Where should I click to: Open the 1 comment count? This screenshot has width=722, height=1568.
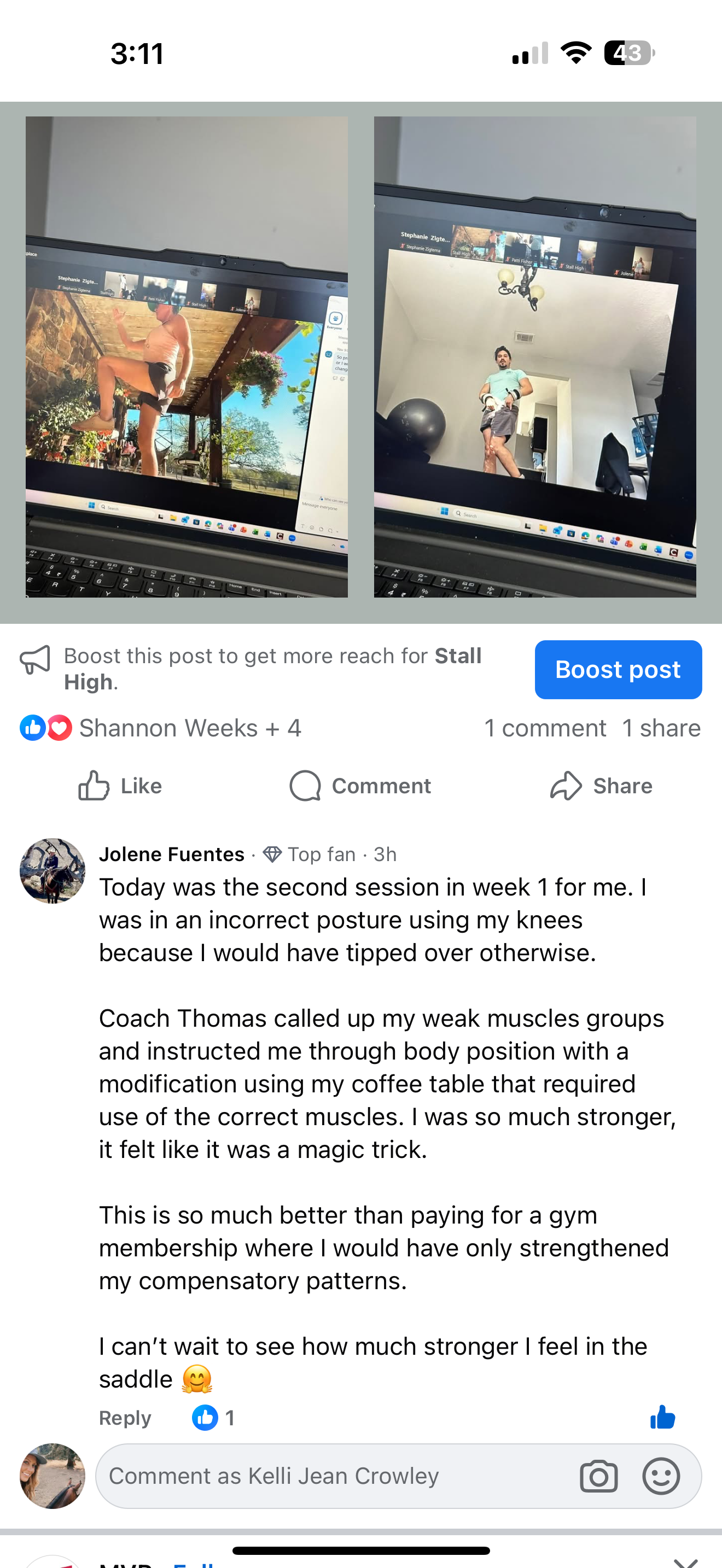point(545,728)
